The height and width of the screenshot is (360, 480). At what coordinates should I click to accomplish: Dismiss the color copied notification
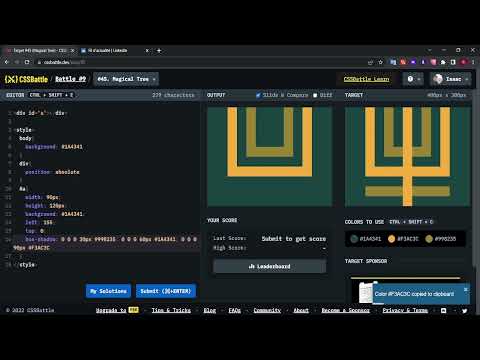466,289
